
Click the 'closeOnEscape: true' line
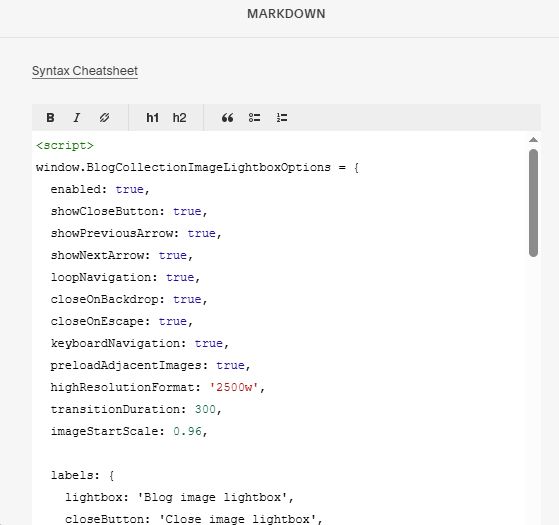[x=122, y=321]
